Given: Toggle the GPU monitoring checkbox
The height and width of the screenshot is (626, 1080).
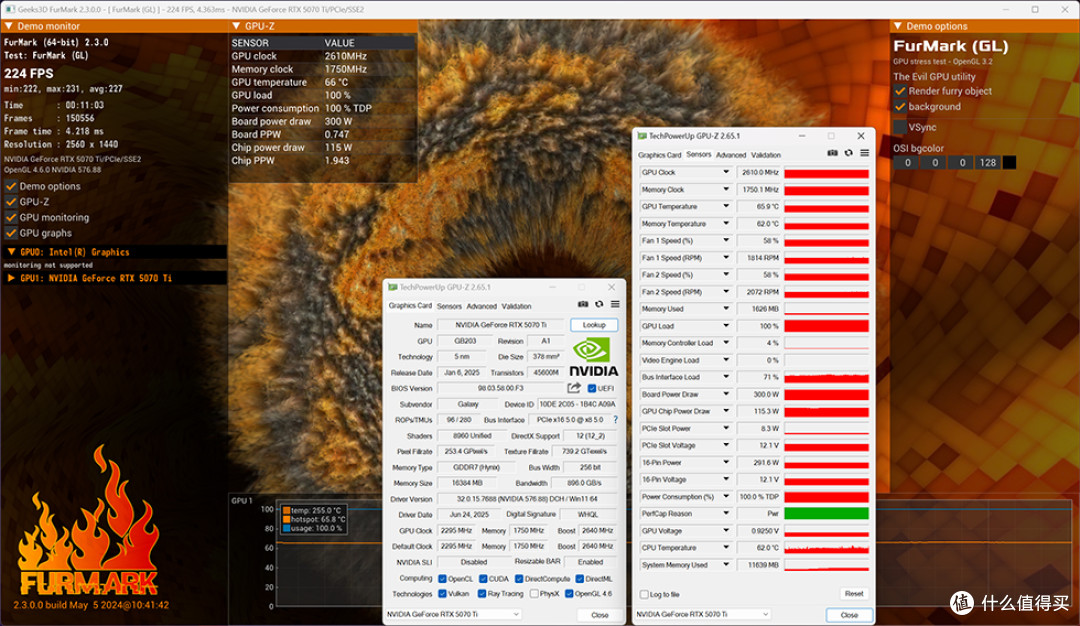Looking at the screenshot, I should point(11,217).
